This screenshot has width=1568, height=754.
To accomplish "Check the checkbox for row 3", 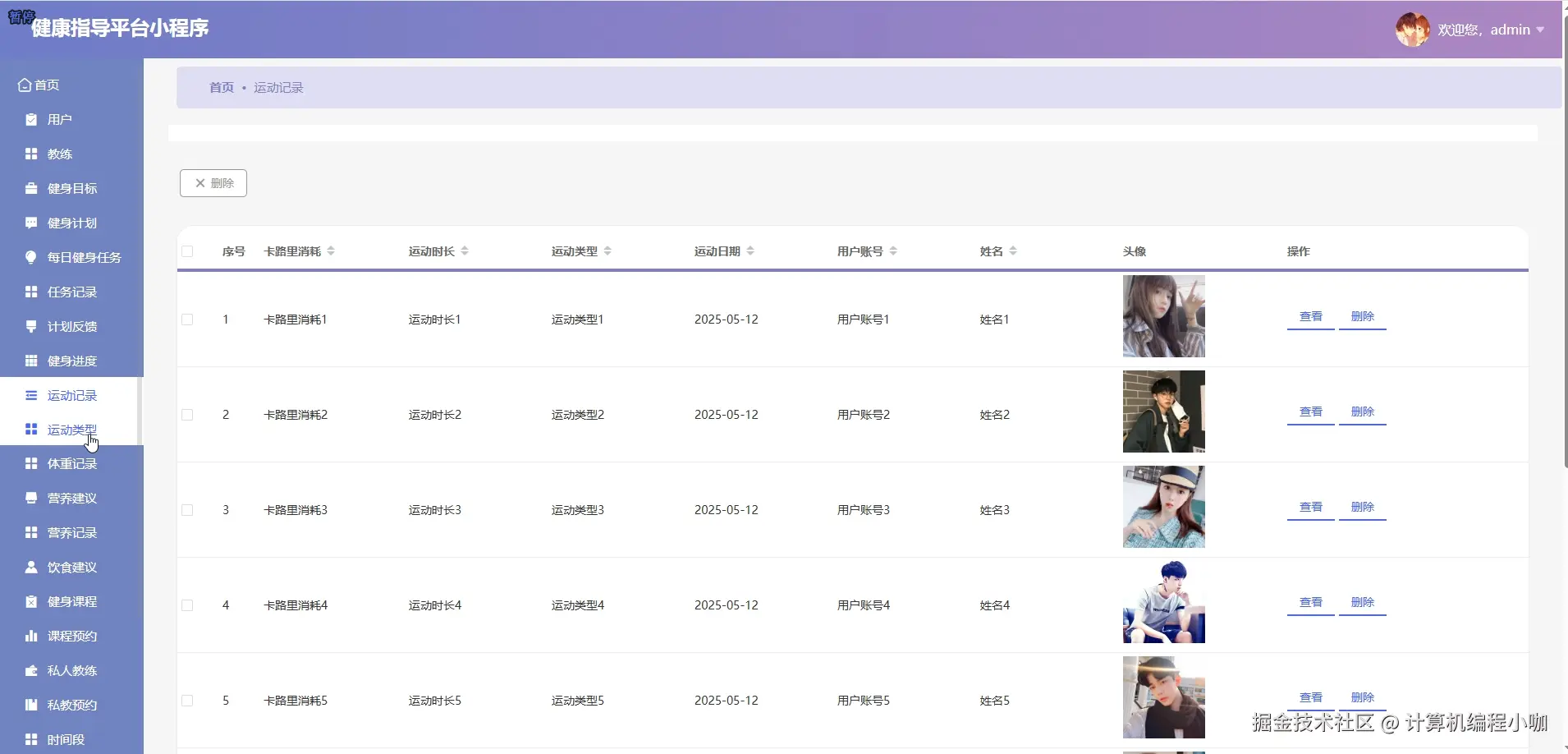I will coord(186,509).
